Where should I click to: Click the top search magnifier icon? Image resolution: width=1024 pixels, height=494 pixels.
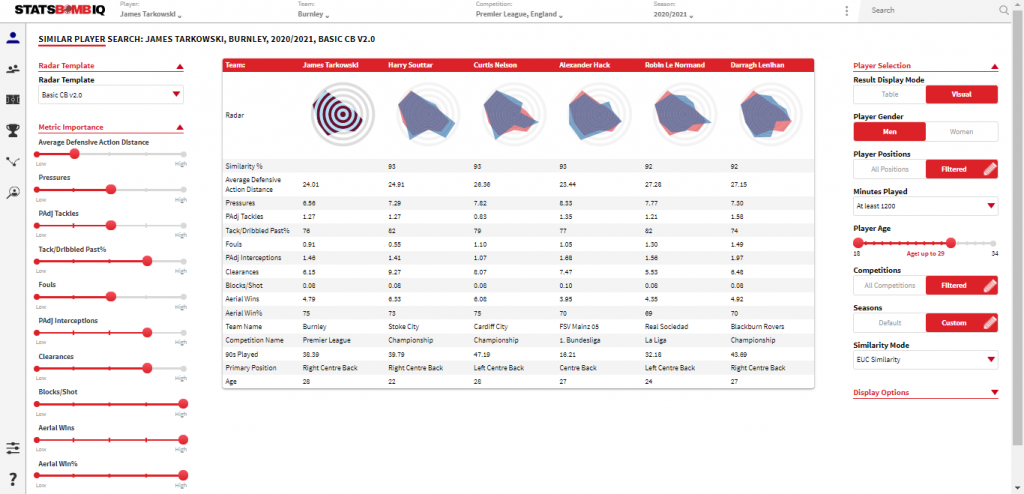pos(1004,10)
